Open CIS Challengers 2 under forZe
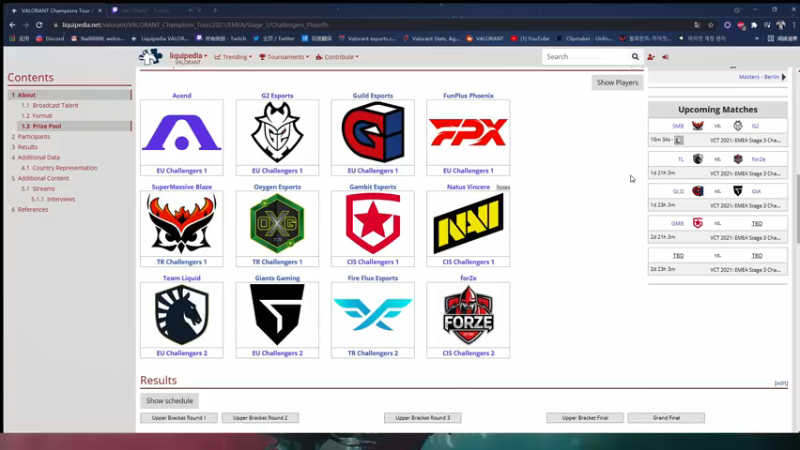The height and width of the screenshot is (450, 800). pyautogui.click(x=468, y=353)
